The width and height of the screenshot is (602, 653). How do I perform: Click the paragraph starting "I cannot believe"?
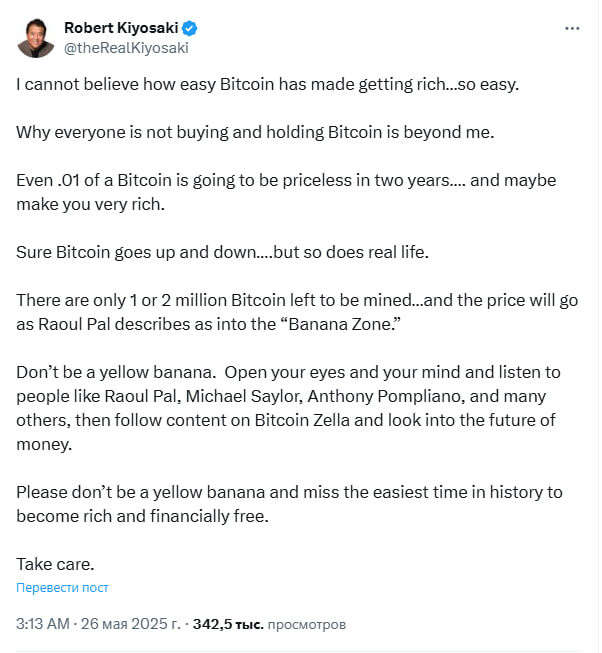click(269, 84)
